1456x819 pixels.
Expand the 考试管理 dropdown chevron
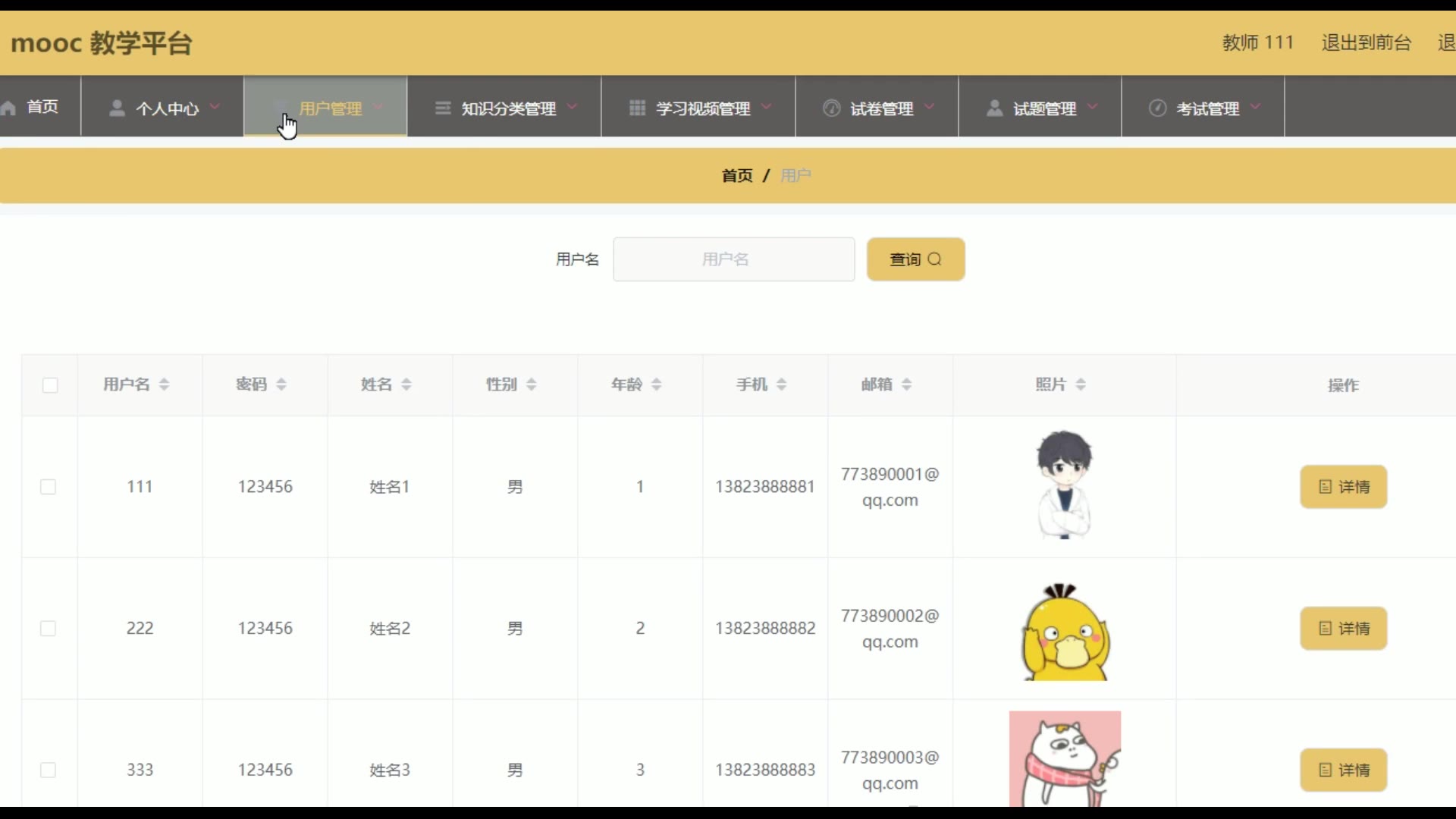1256,106
